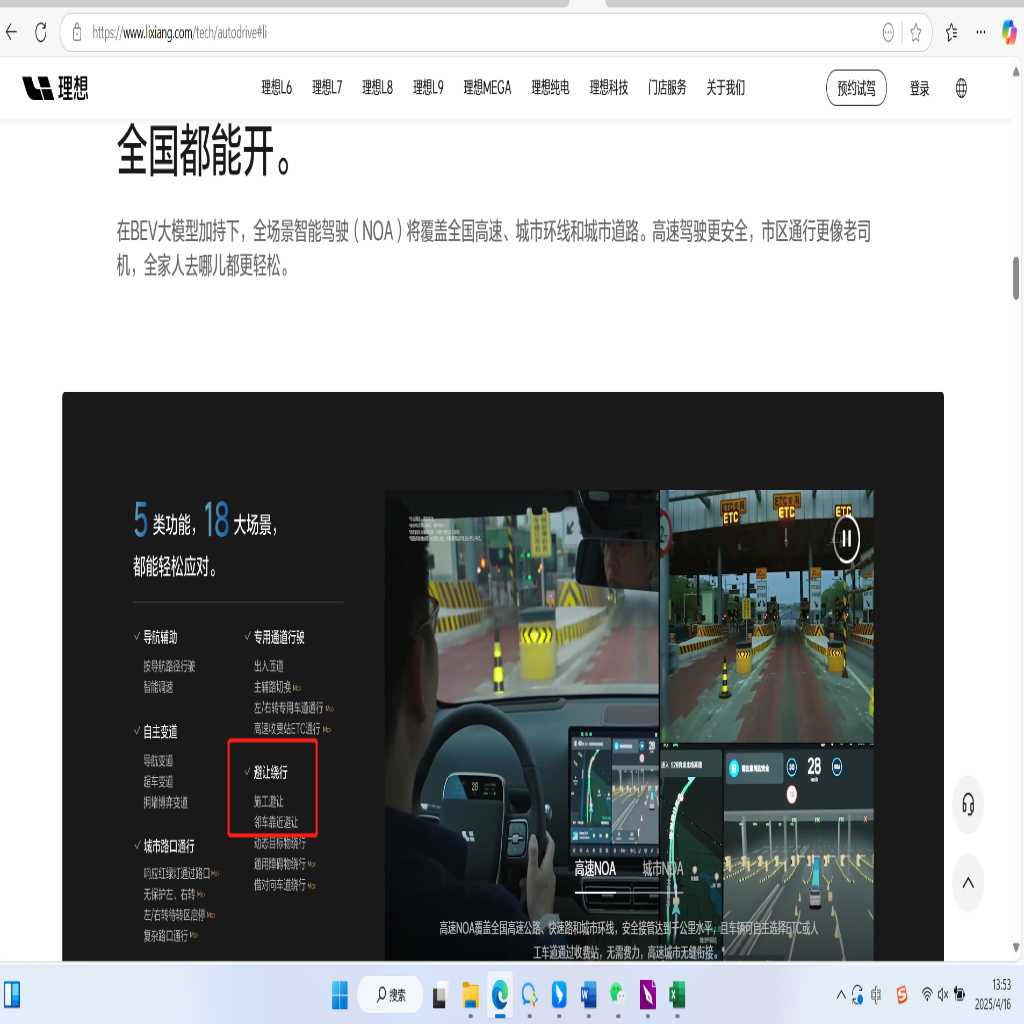Screen dimensions: 1024x1024
Task: Toggle the muted volume tray icon
Action: [x=942, y=995]
